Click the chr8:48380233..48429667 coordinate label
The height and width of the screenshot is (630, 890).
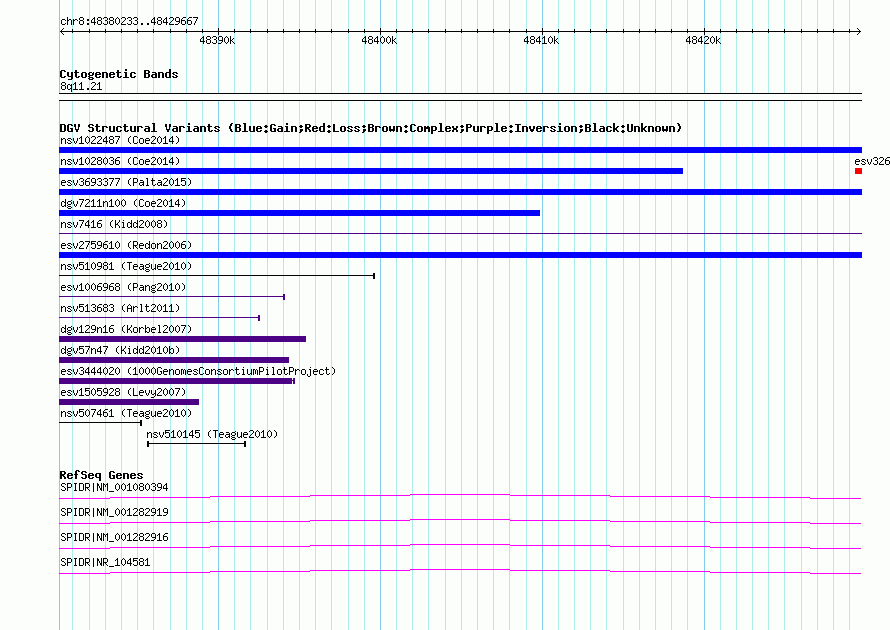[x=129, y=22]
